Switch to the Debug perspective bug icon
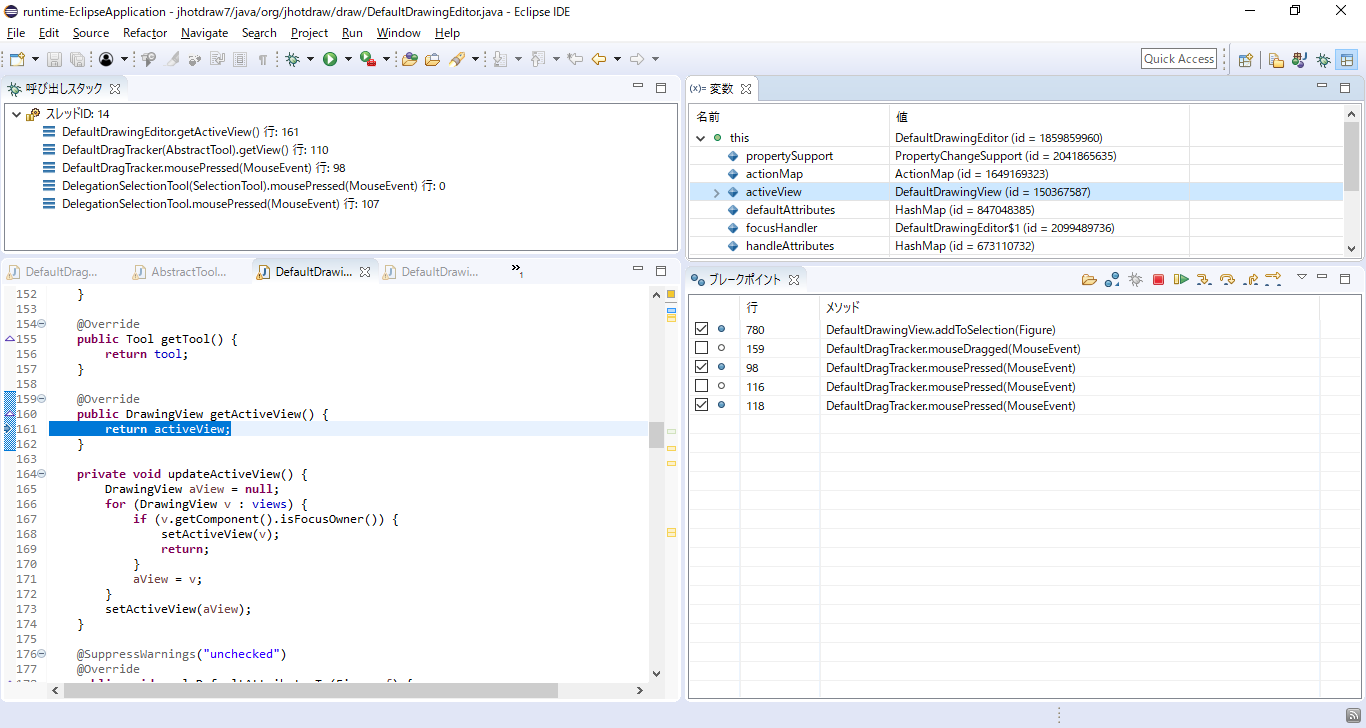The height and width of the screenshot is (728, 1366). (1323, 59)
